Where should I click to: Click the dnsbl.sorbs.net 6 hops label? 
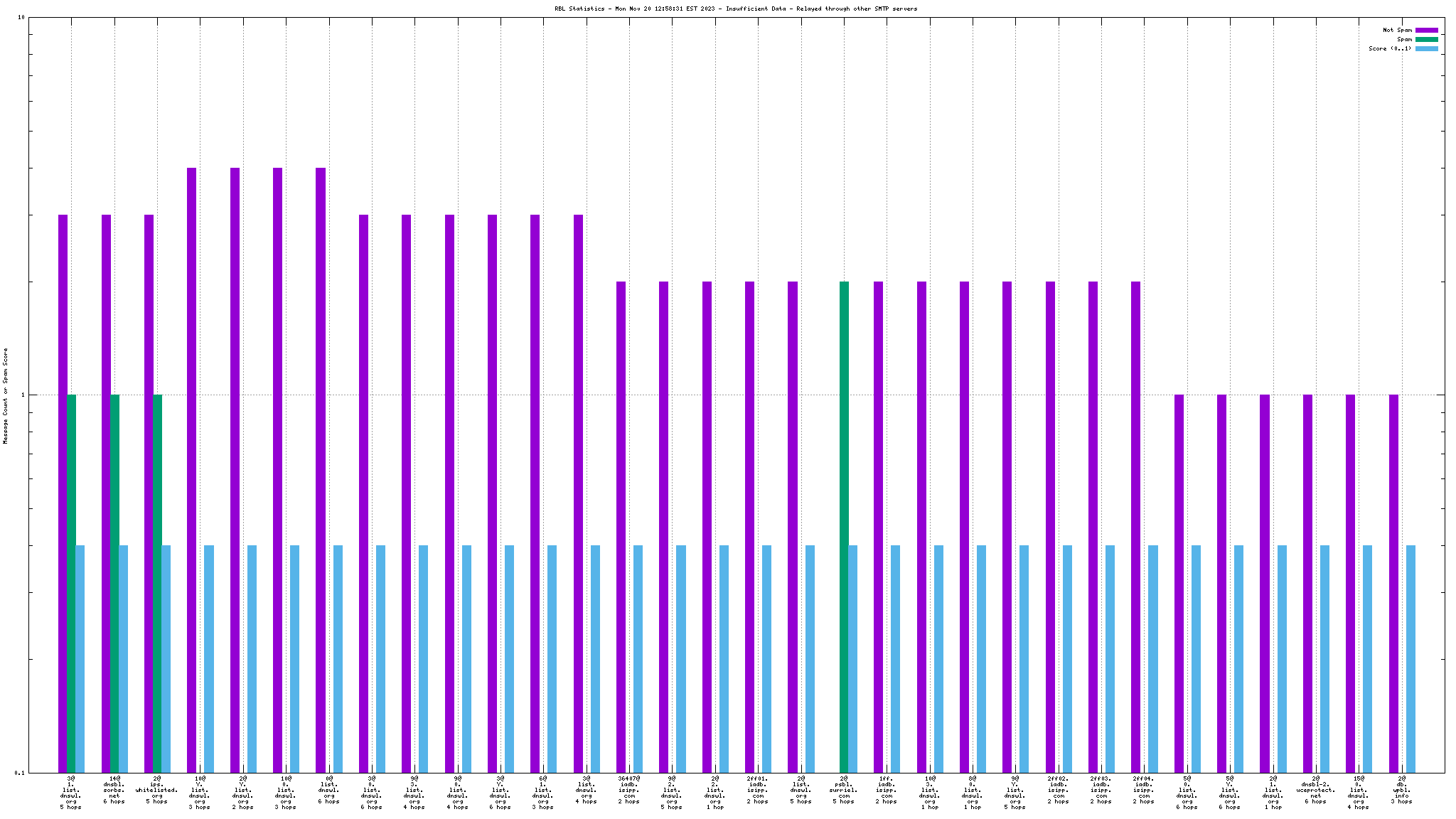[x=114, y=790]
